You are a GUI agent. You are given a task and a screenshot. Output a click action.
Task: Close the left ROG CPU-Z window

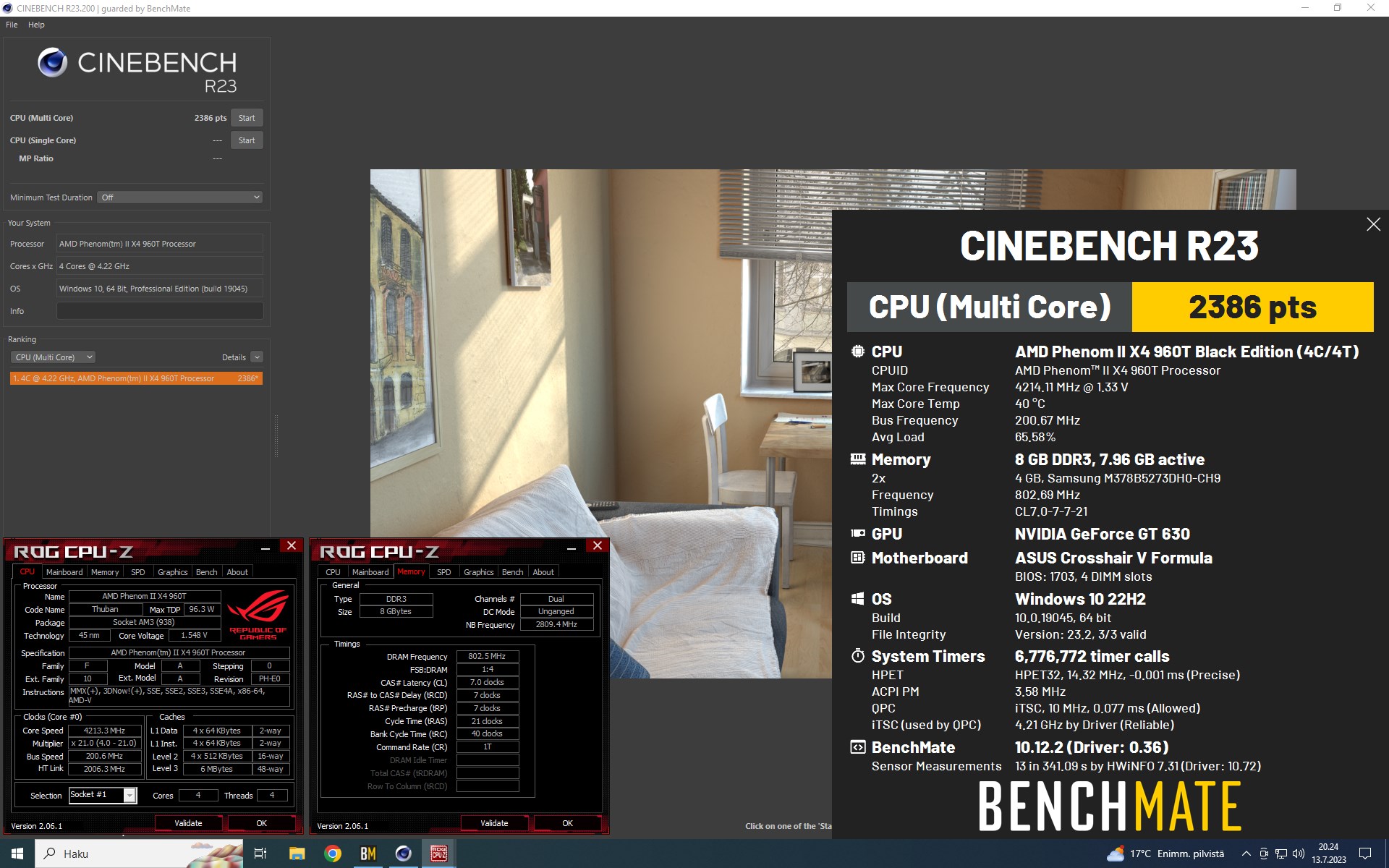pyautogui.click(x=292, y=545)
